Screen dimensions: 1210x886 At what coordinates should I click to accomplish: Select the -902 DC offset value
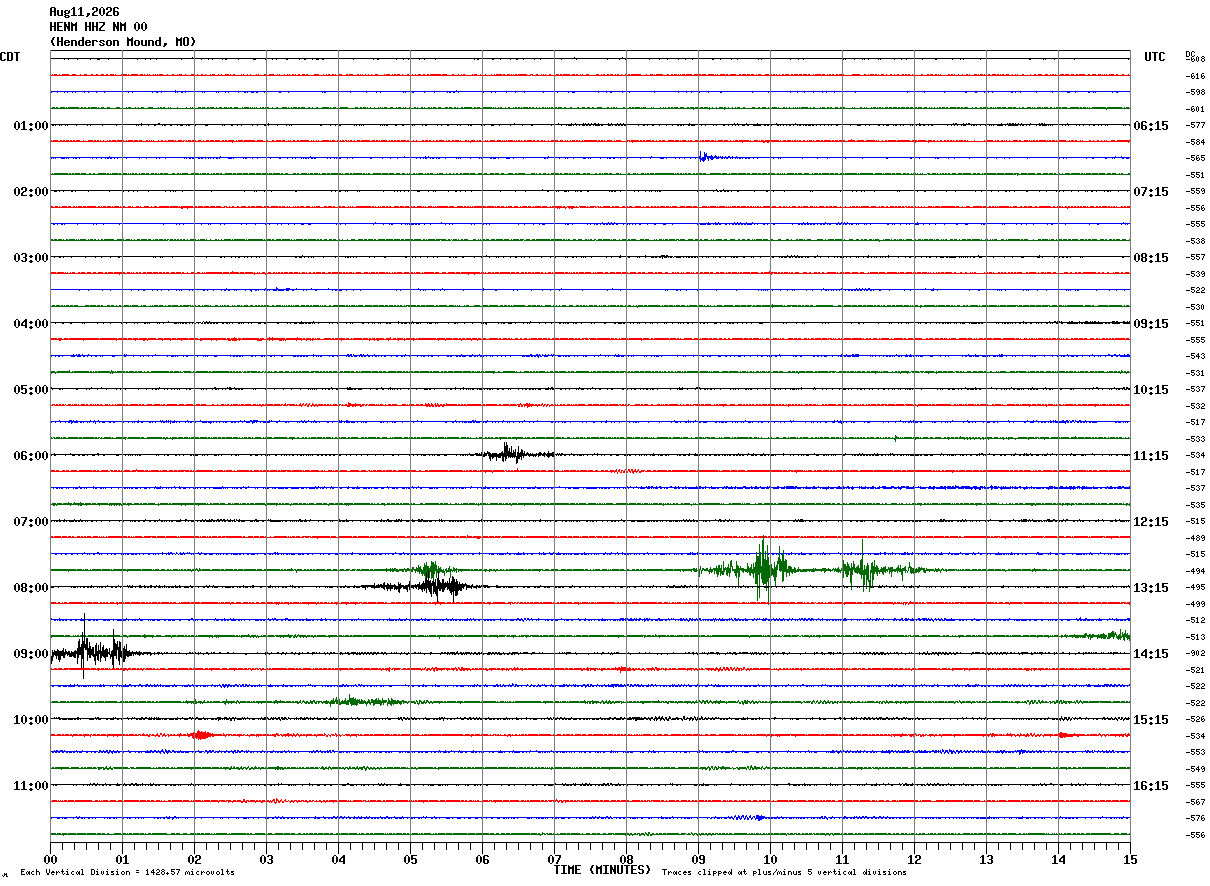pyautogui.click(x=1195, y=654)
